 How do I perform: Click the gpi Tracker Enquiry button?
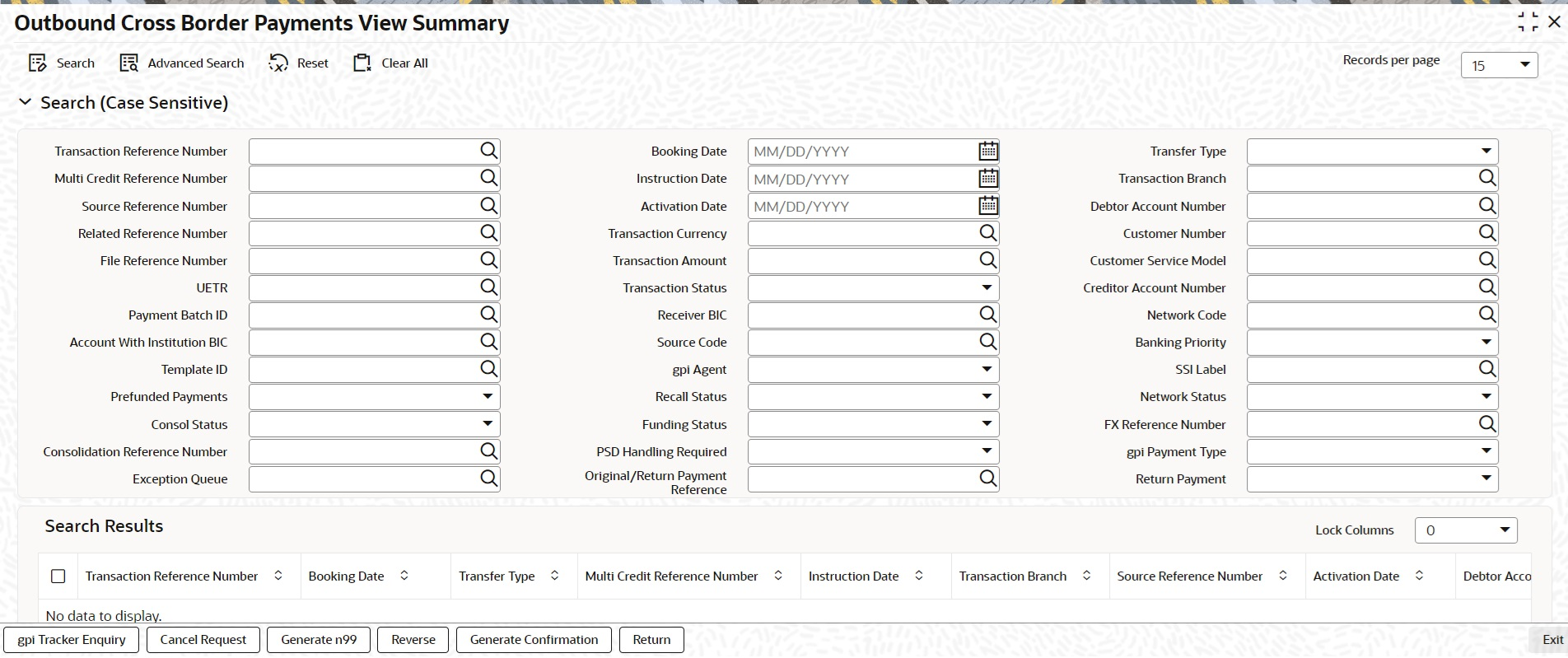72,640
